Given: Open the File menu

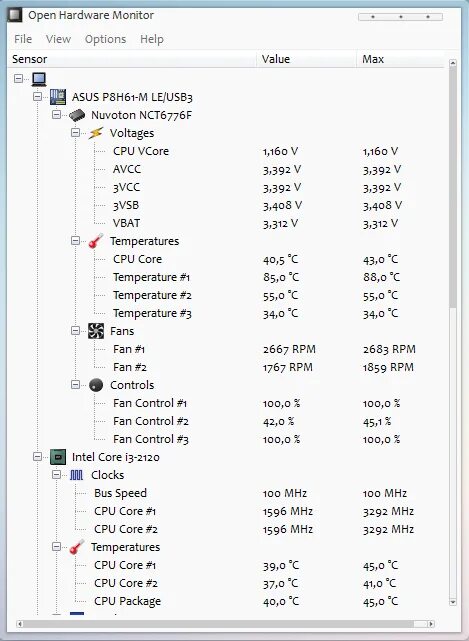Looking at the screenshot, I should [x=23, y=39].
